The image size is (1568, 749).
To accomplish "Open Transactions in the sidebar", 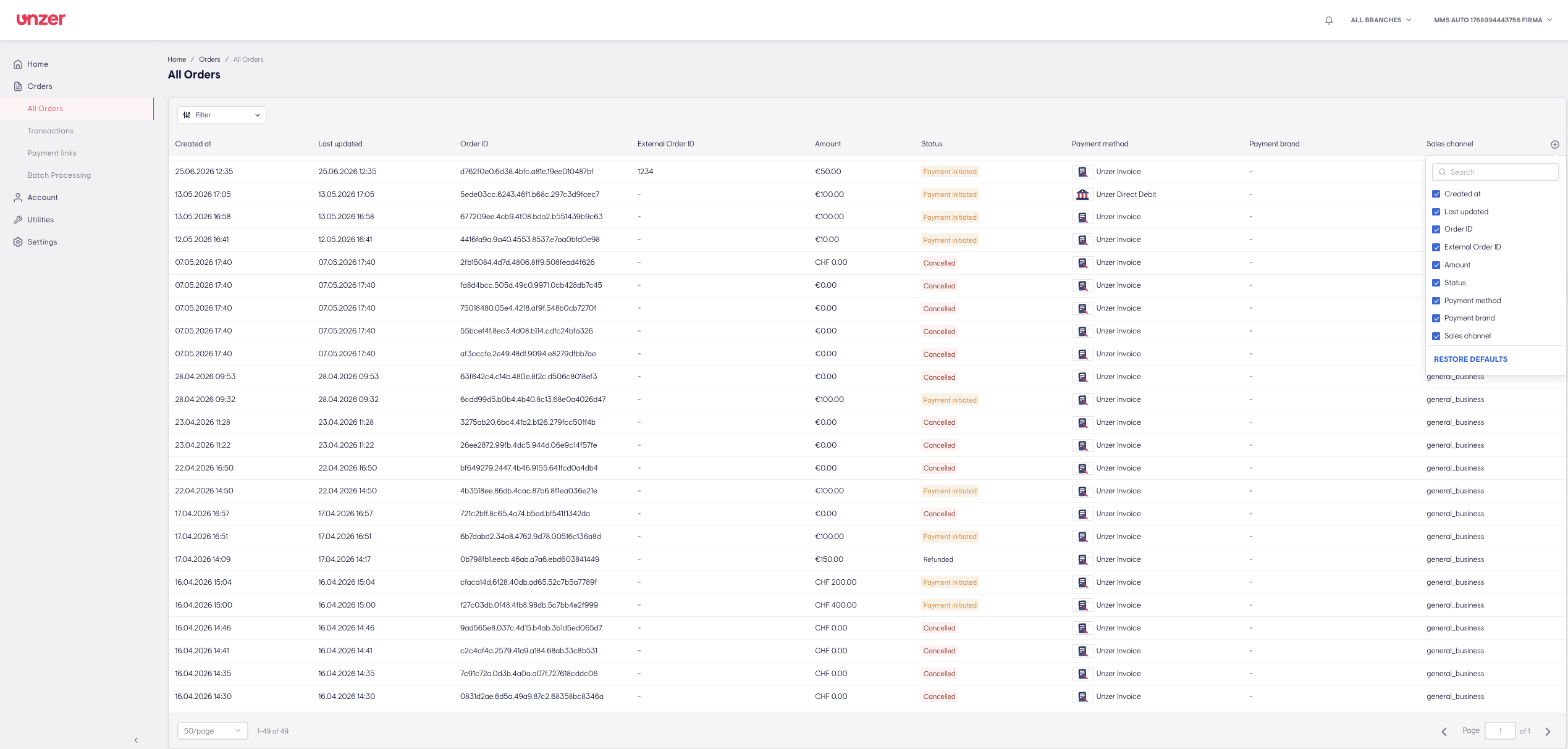I will pyautogui.click(x=51, y=131).
